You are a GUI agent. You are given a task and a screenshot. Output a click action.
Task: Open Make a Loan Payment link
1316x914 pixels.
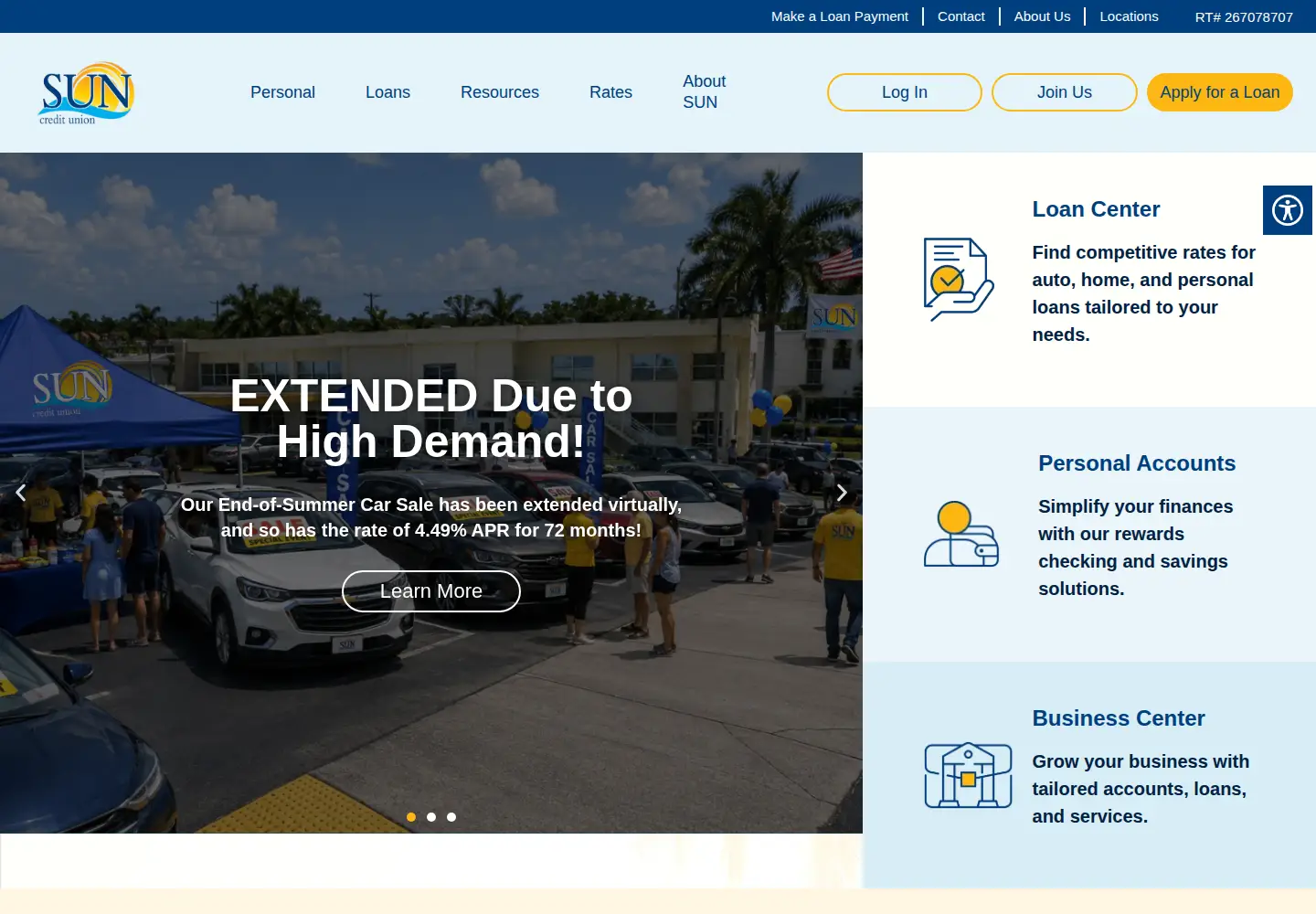[840, 16]
